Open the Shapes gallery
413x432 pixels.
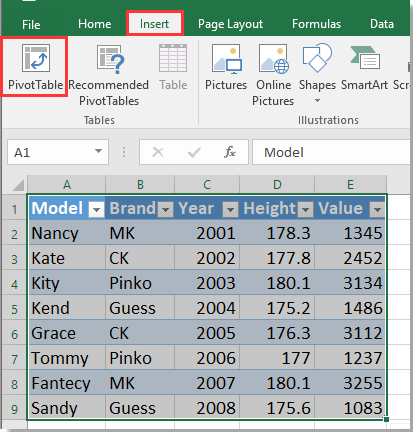317,73
